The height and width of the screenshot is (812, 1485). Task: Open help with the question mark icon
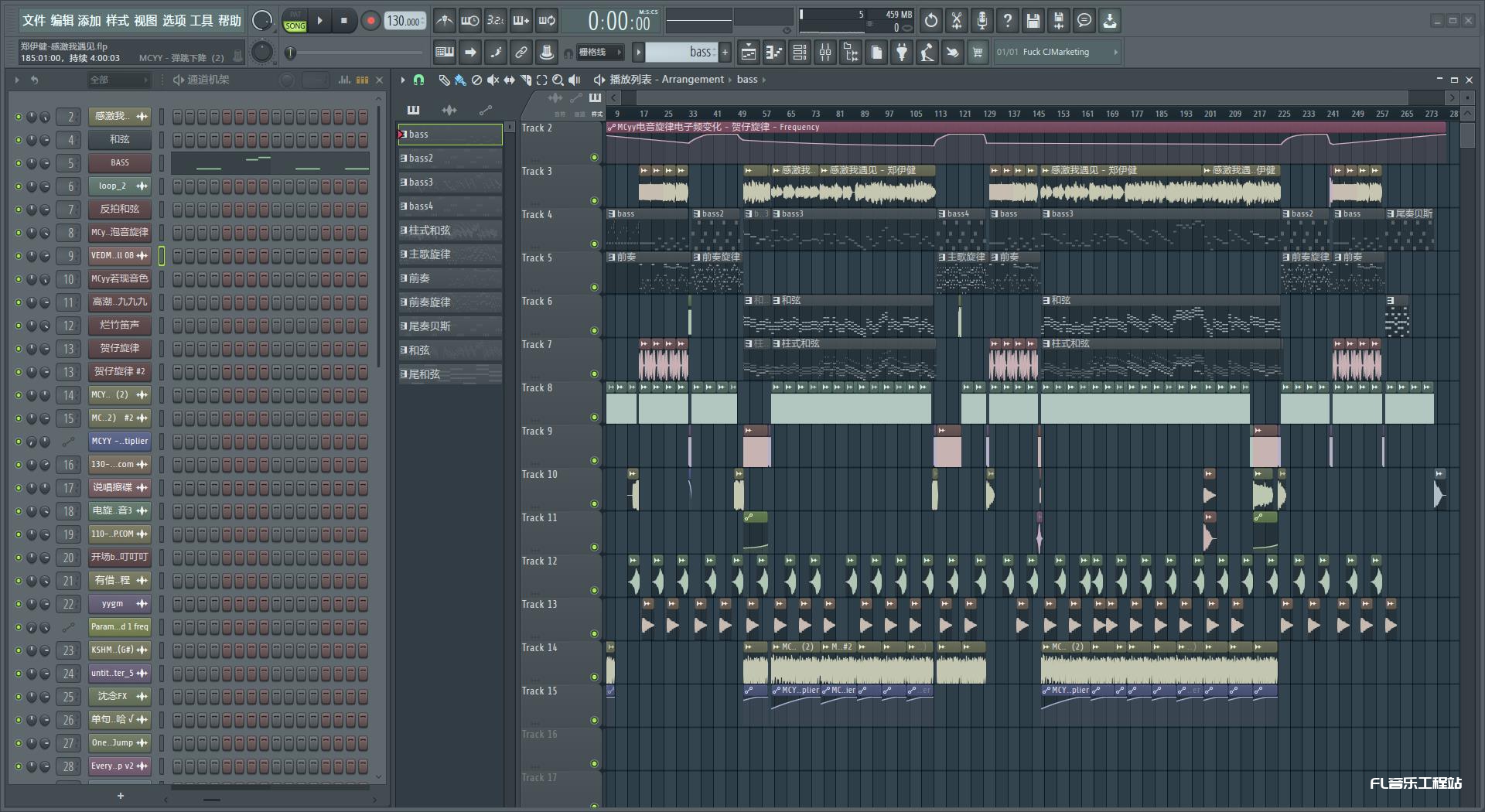point(1008,21)
